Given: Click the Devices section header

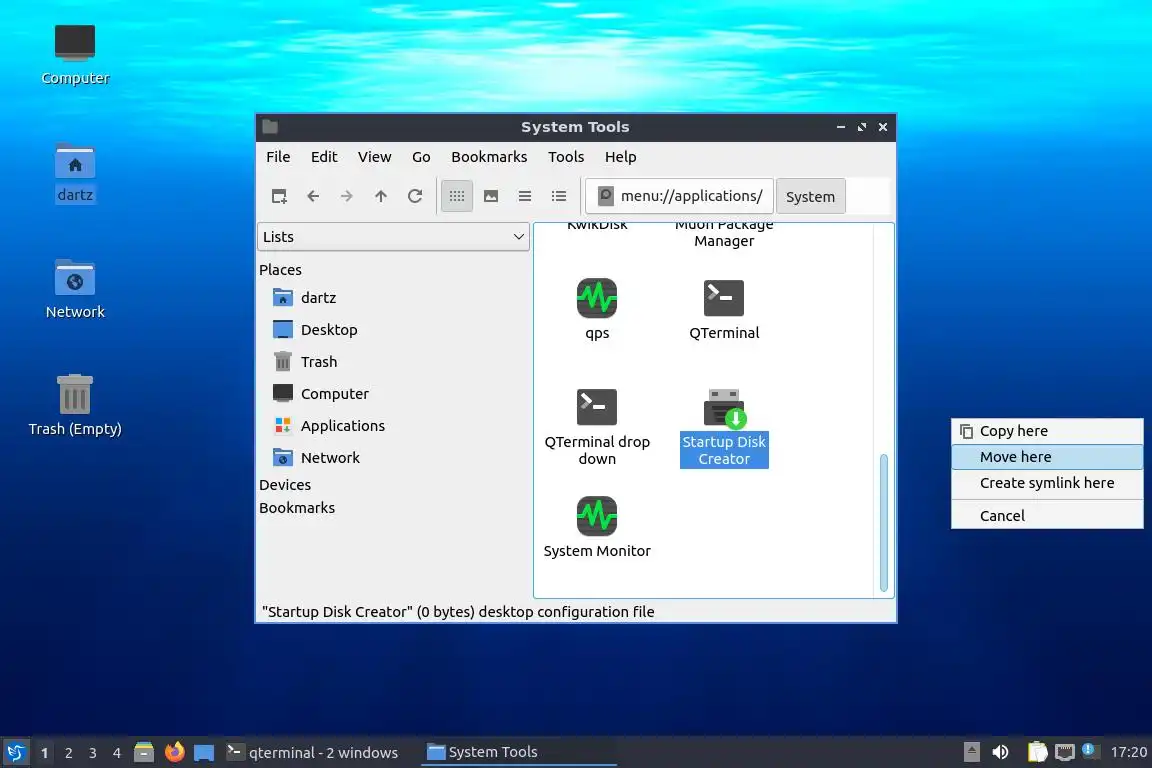Looking at the screenshot, I should click(285, 485).
